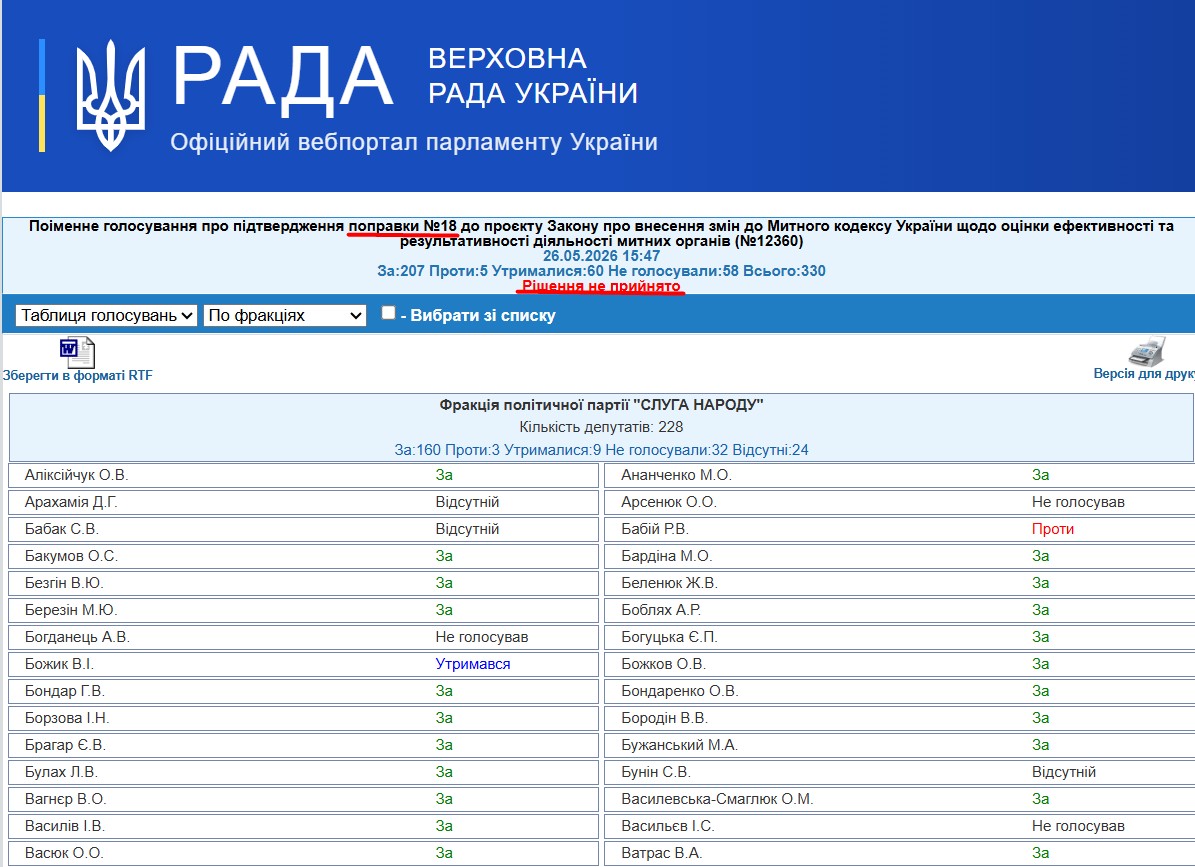Click the 'Утримався' vote of Божик В.І.
This screenshot has height=867, width=1195.
pos(473,664)
